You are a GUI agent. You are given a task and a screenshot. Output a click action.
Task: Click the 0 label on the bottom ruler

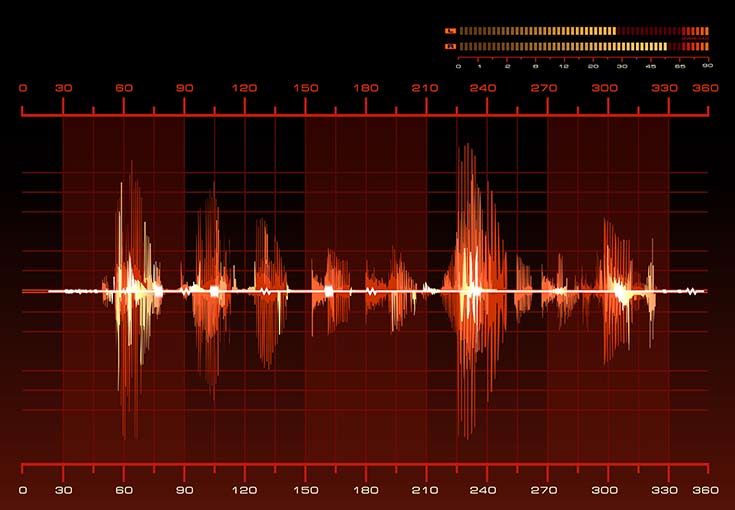coord(22,490)
